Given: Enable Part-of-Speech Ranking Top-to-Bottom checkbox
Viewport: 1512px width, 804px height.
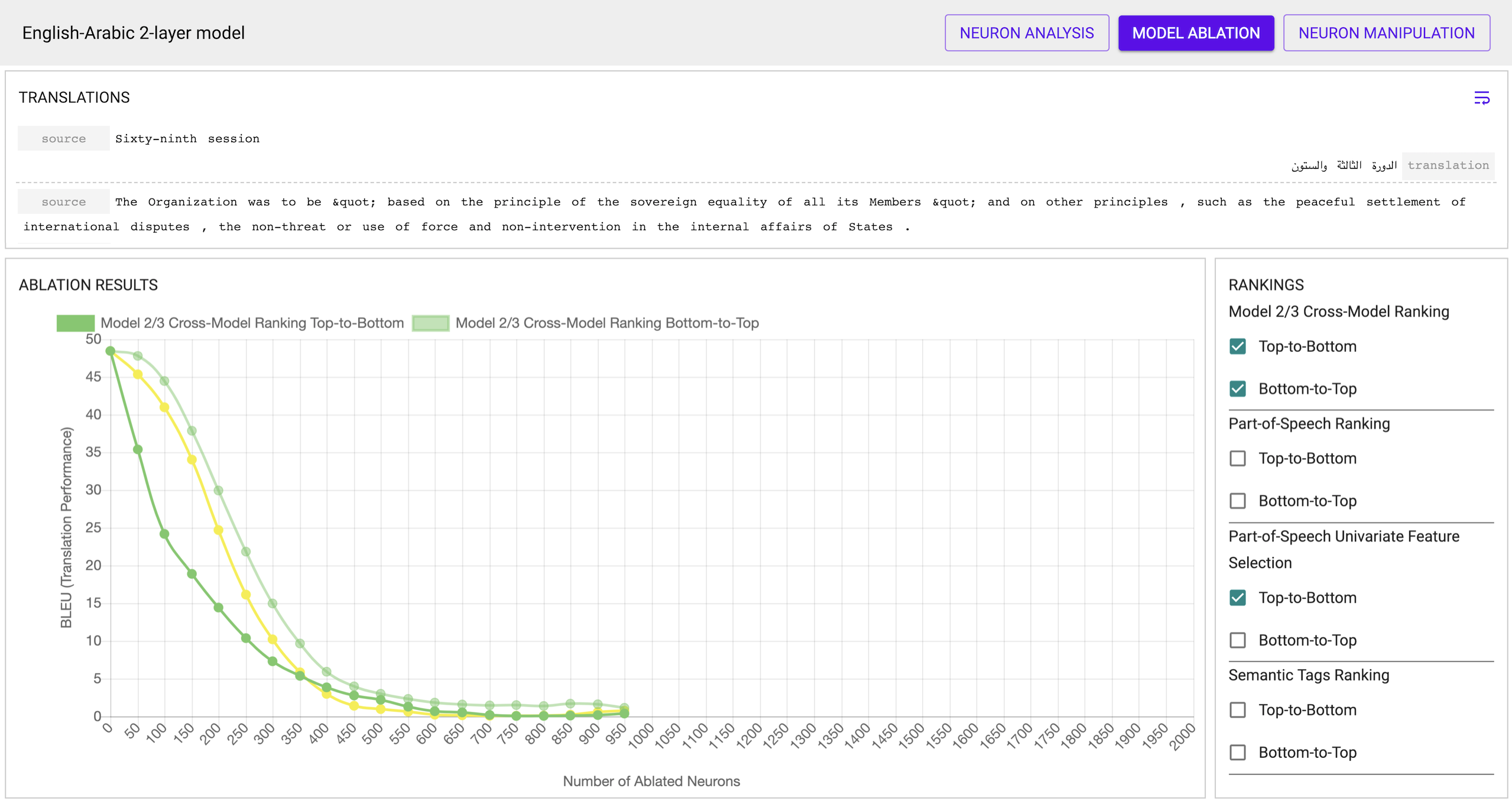Looking at the screenshot, I should click(1237, 459).
